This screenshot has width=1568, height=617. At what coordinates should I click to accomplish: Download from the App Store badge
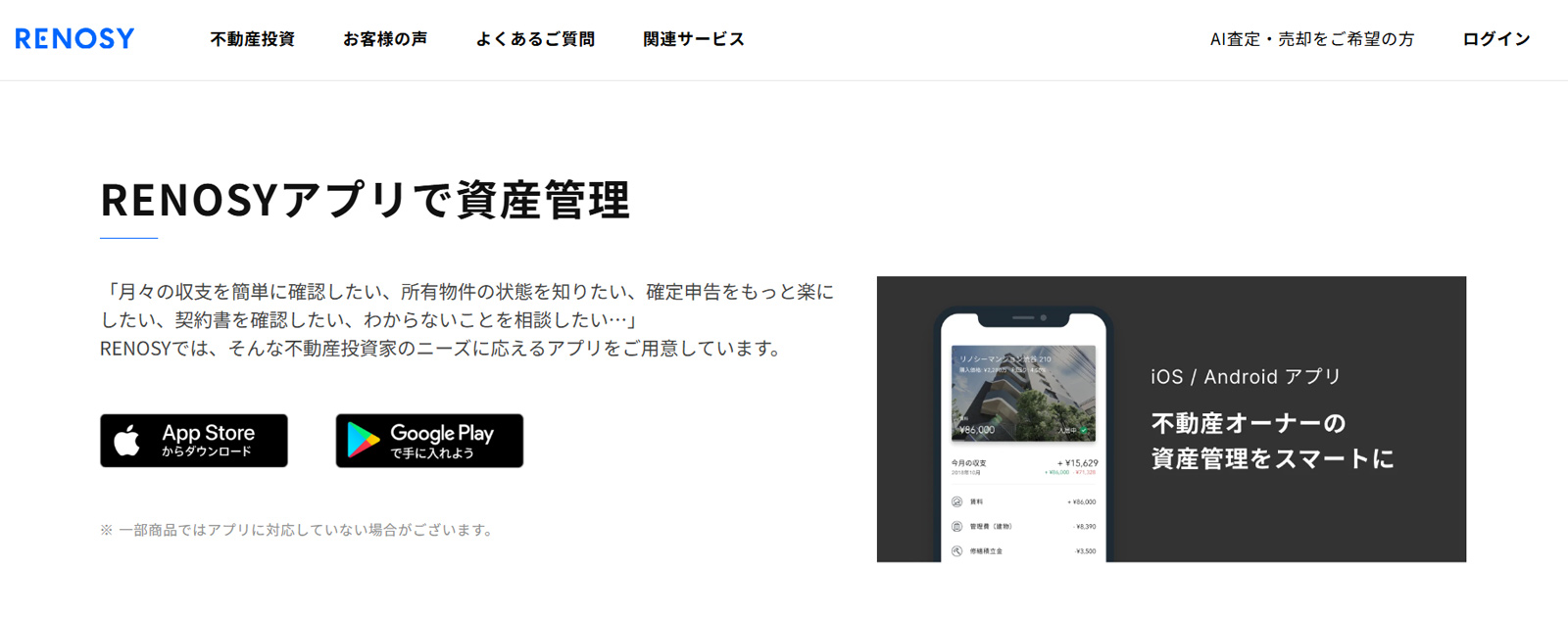pyautogui.click(x=194, y=441)
